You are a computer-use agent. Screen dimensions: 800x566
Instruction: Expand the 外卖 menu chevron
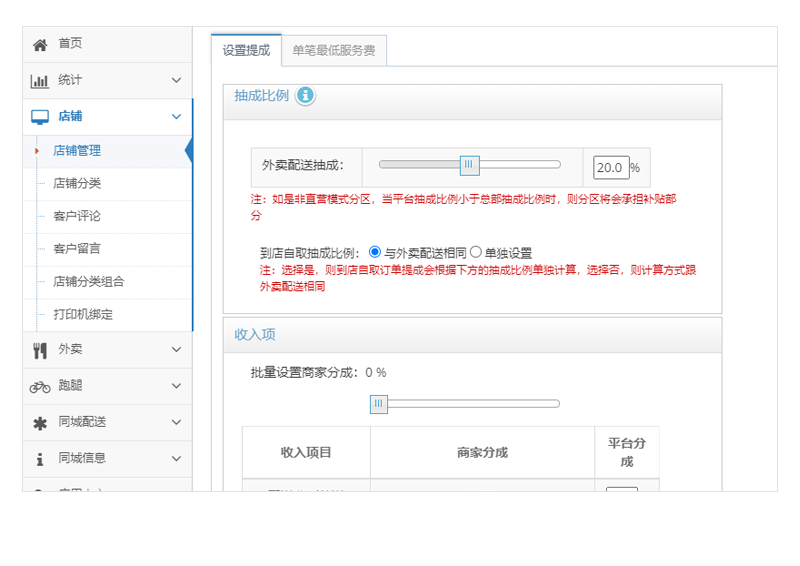pyautogui.click(x=176, y=350)
